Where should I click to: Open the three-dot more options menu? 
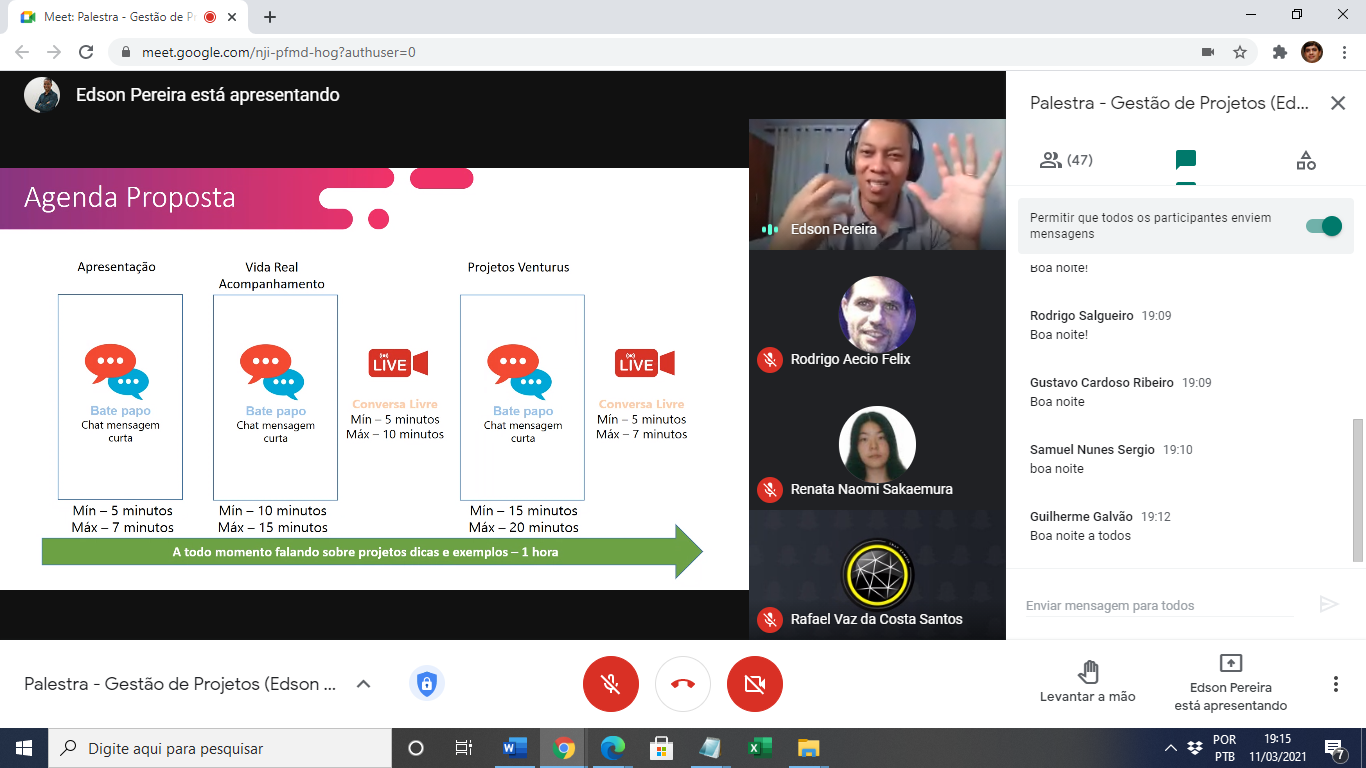(1335, 684)
